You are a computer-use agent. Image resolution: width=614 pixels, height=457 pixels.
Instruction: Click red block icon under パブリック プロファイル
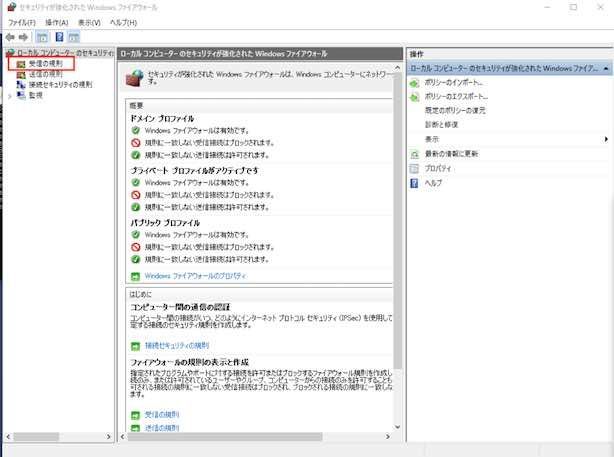pyautogui.click(x=135, y=247)
